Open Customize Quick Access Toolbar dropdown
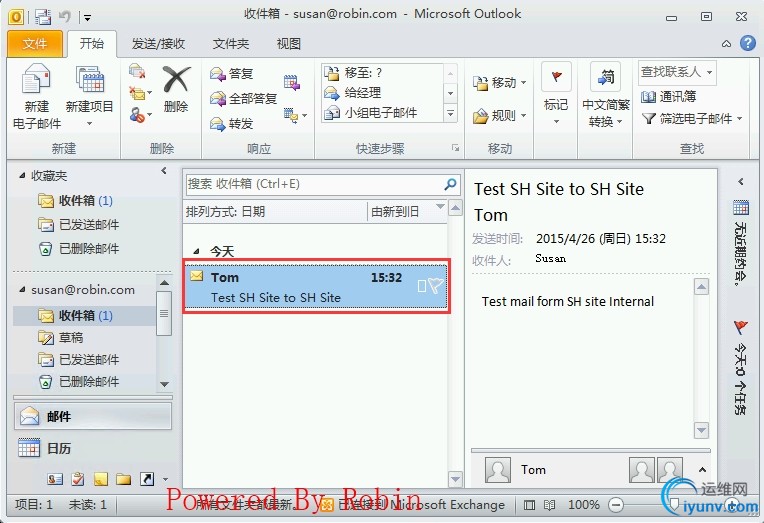 tap(87, 18)
